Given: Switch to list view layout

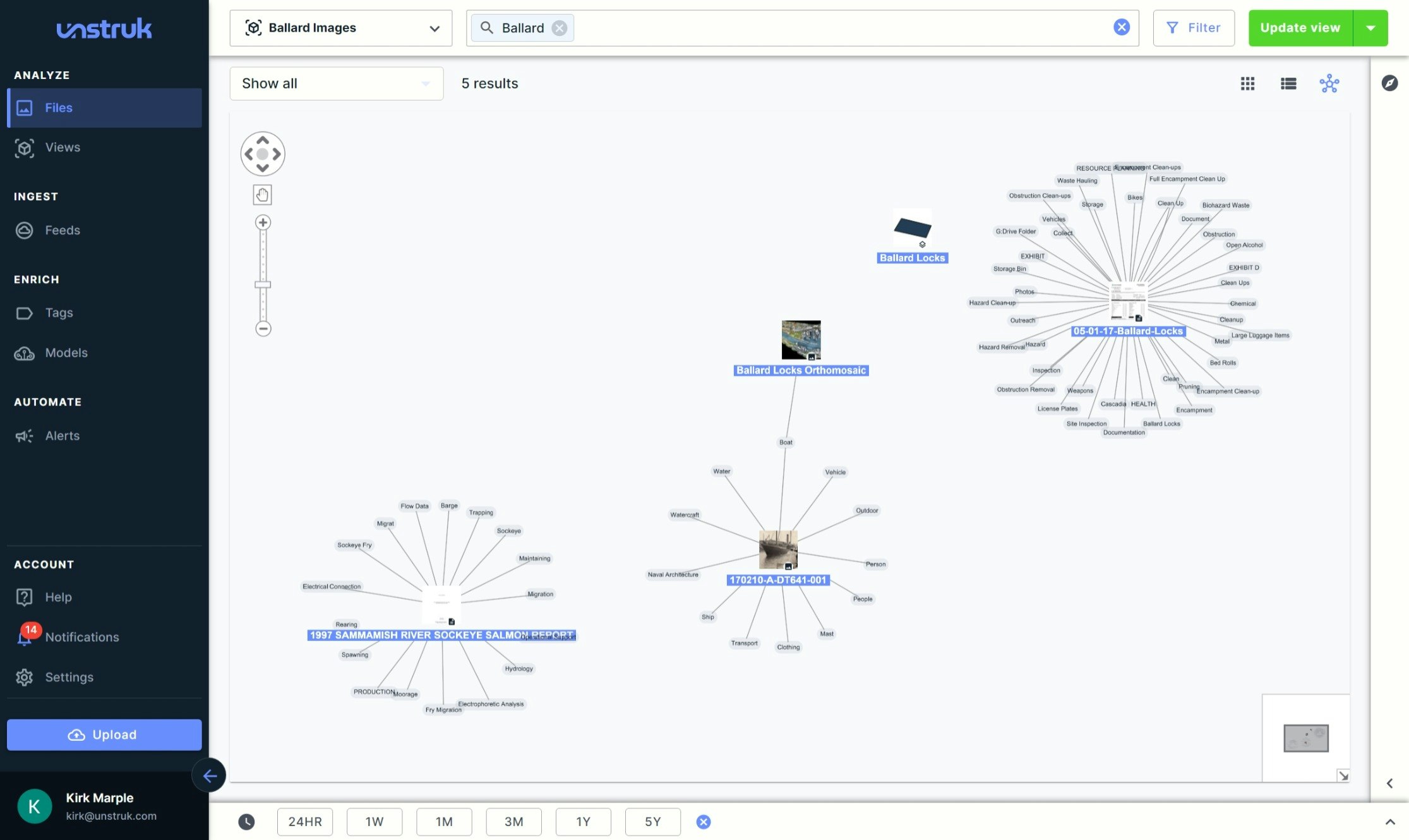Looking at the screenshot, I should pos(1288,83).
